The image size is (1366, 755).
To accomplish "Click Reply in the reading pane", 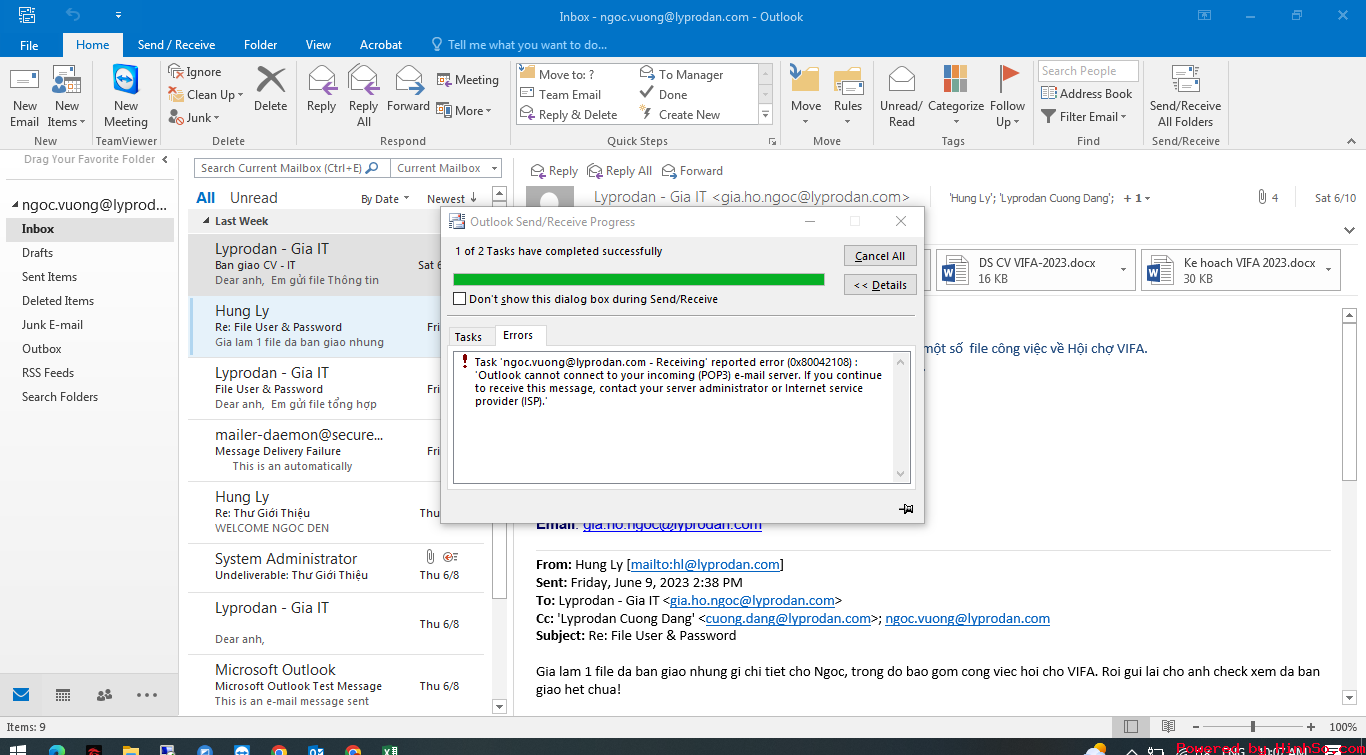I will click(x=554, y=171).
